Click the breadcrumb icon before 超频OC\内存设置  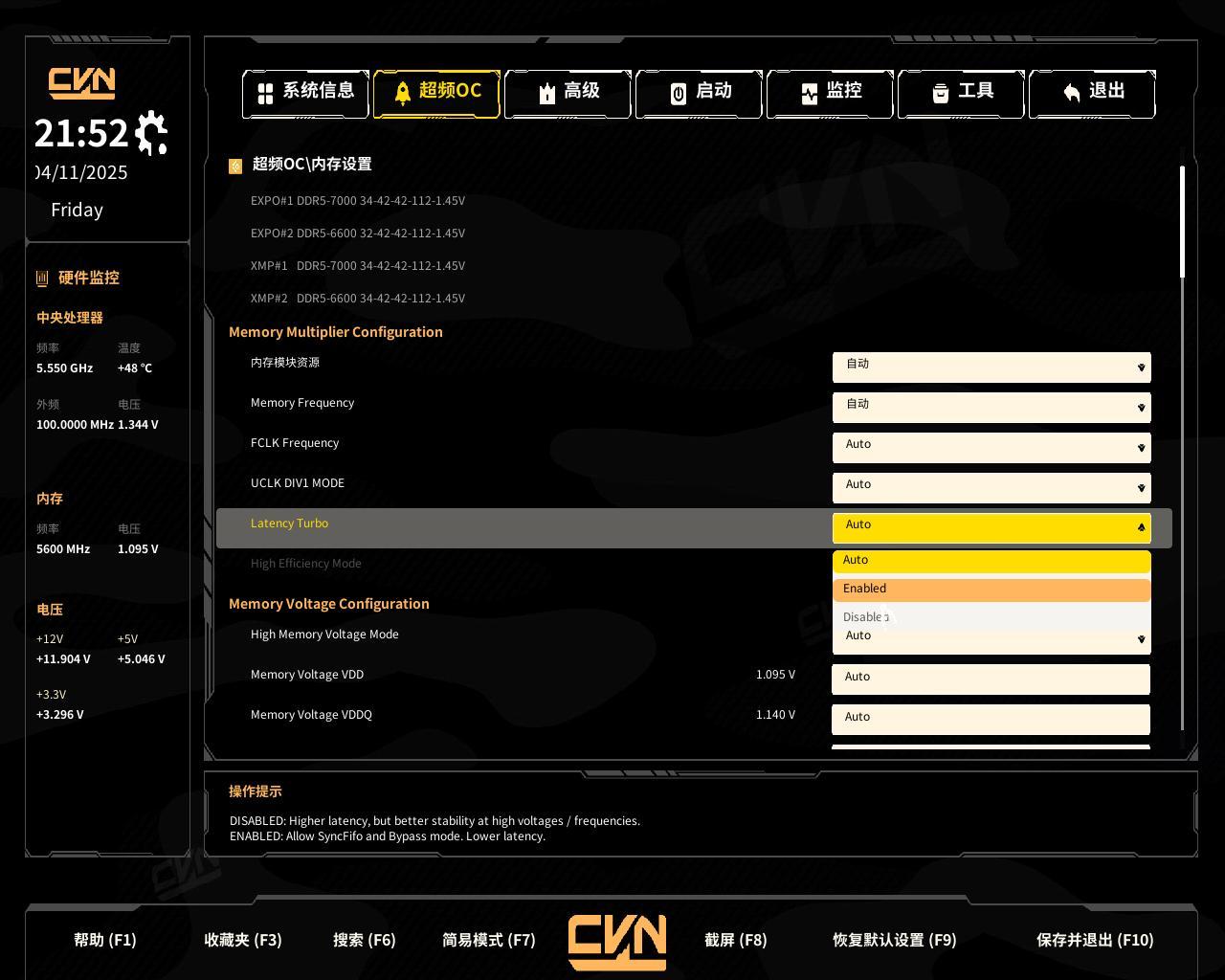[x=235, y=166]
